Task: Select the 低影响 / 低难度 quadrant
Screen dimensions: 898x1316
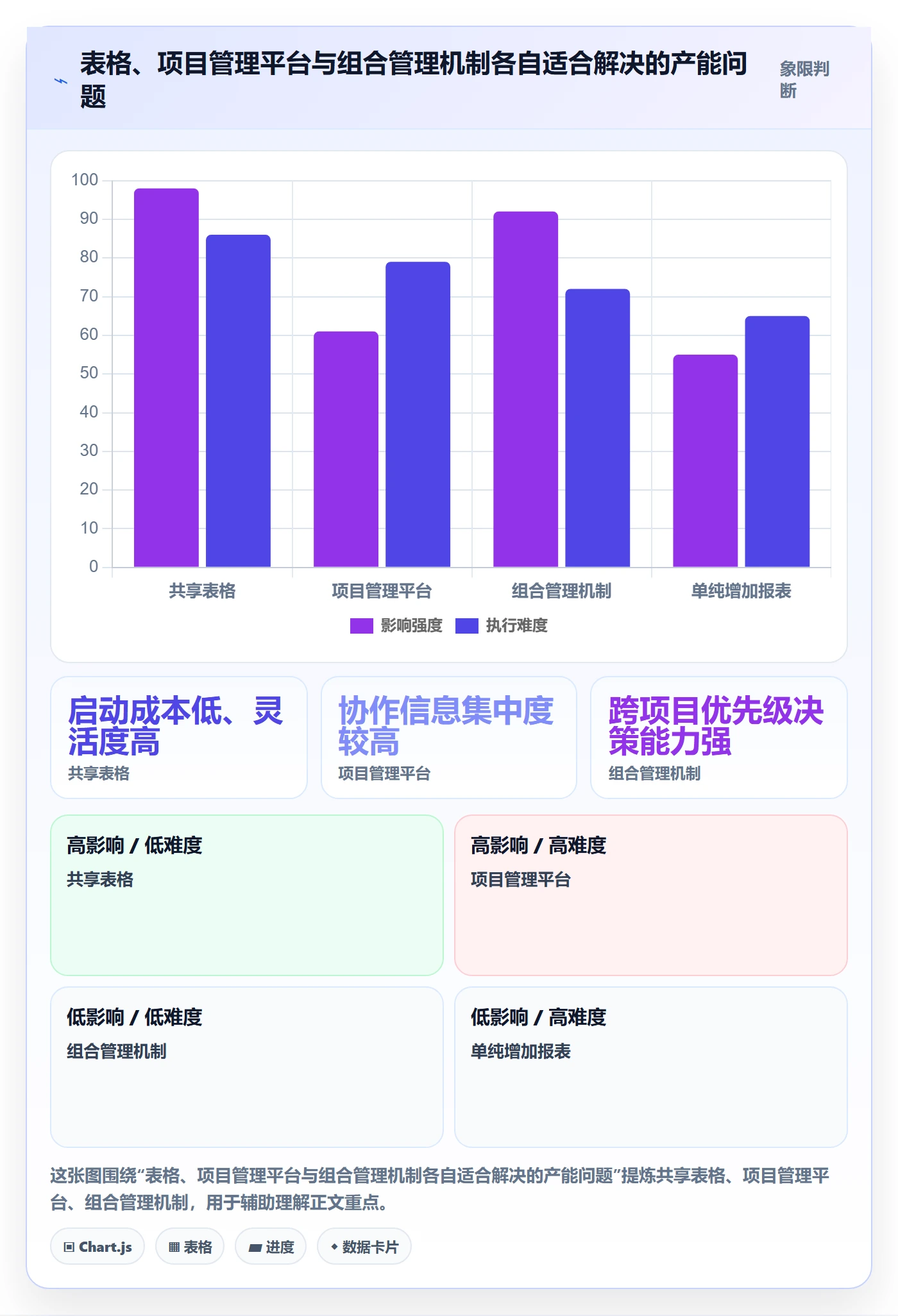Action: pyautogui.click(x=247, y=1067)
